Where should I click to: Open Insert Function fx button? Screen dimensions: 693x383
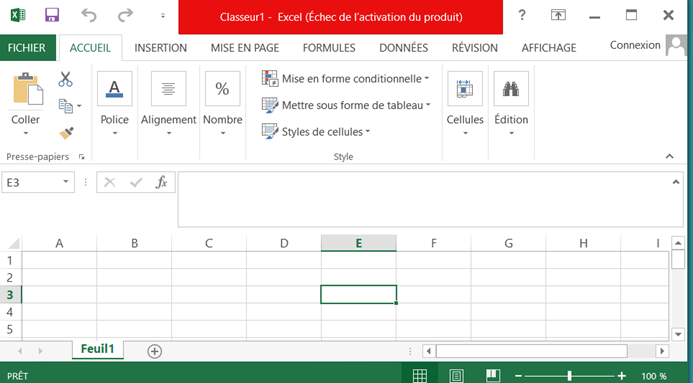tap(161, 182)
